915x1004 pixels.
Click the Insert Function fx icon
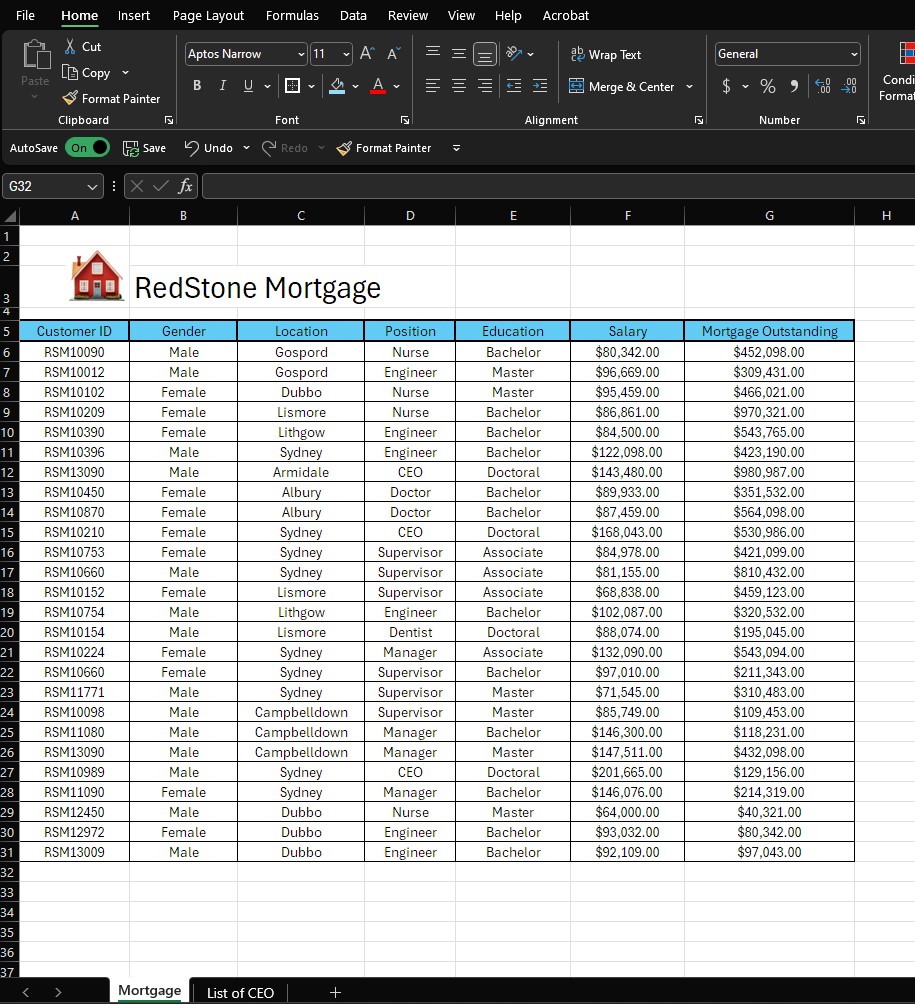(185, 186)
